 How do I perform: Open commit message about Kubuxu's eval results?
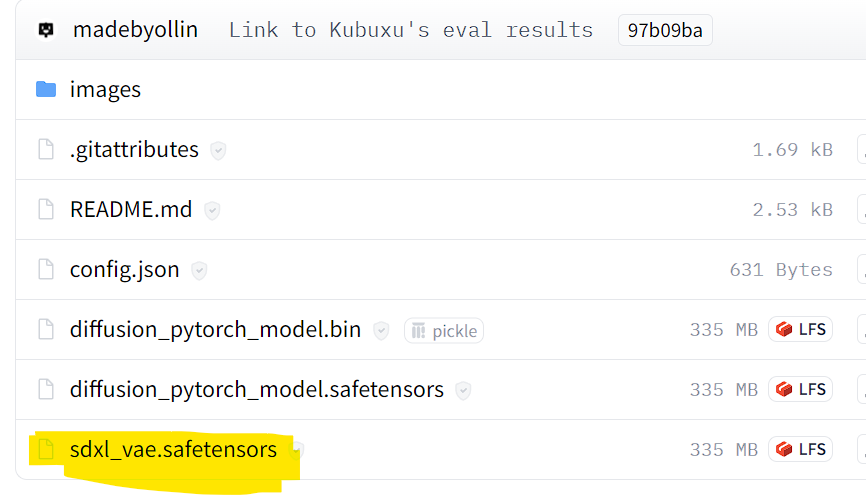click(410, 30)
